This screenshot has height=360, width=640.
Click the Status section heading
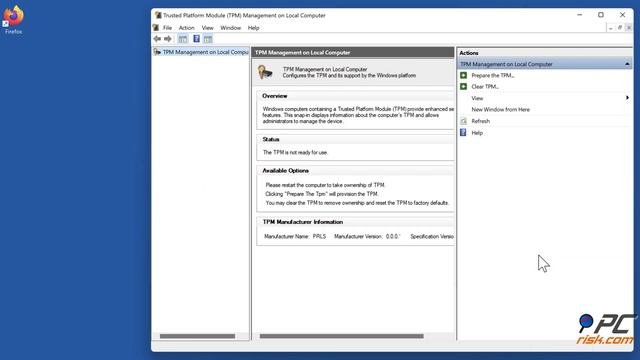coord(271,139)
